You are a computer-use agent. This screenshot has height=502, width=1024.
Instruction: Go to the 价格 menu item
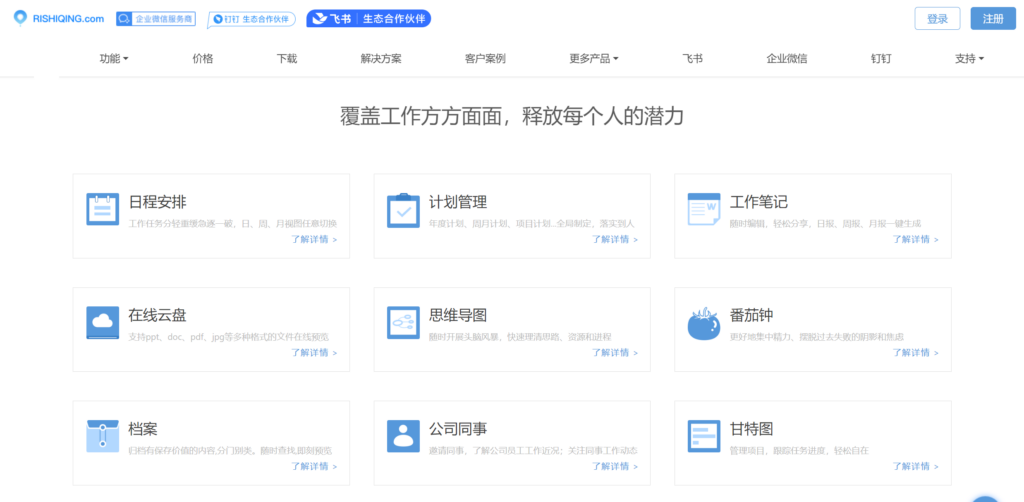[x=203, y=59]
